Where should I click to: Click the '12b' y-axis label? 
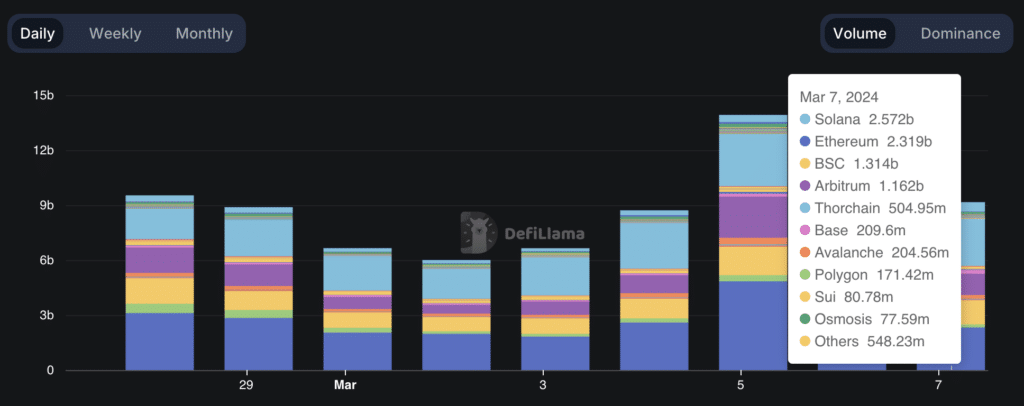[44, 151]
